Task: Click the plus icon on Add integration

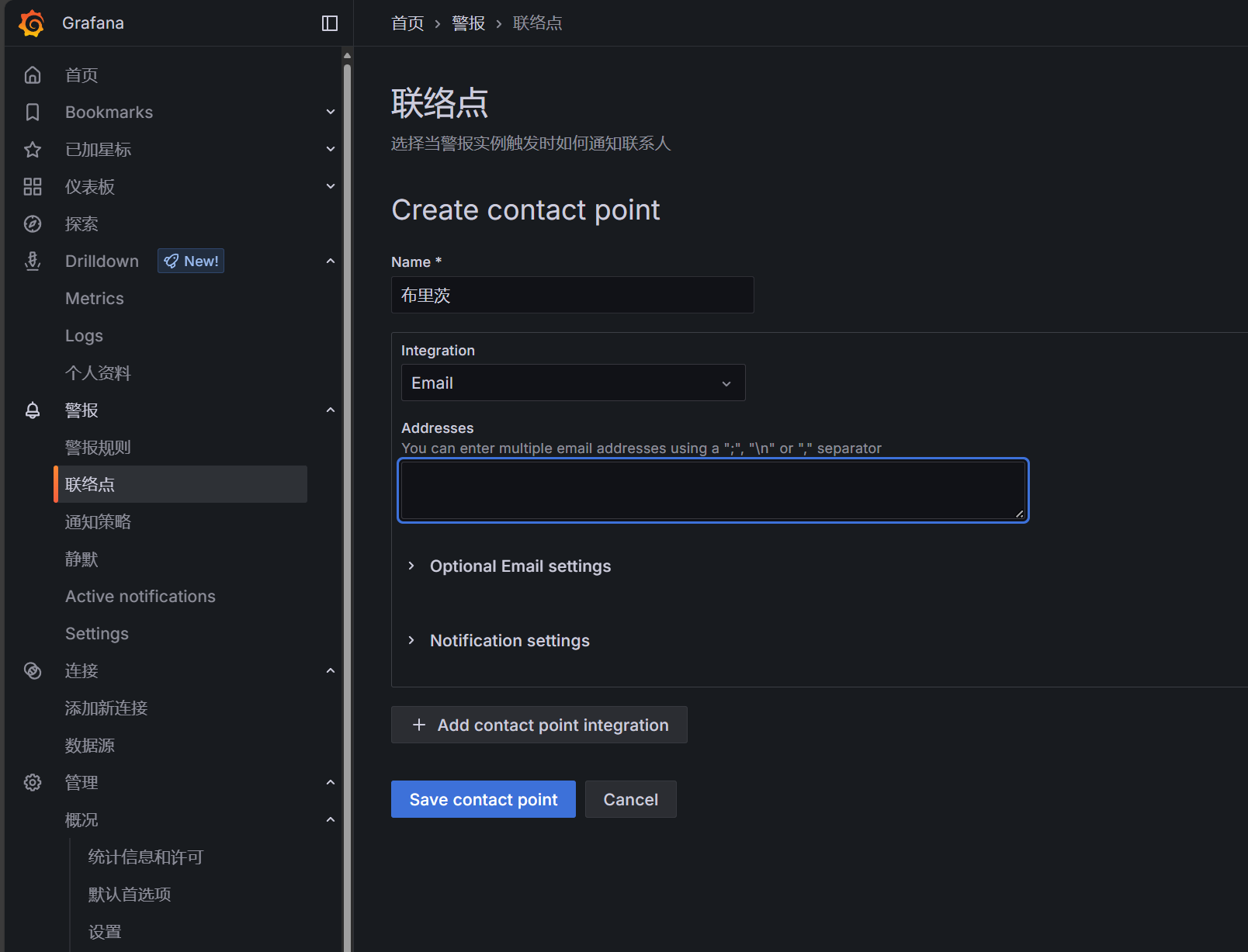Action: [x=419, y=725]
